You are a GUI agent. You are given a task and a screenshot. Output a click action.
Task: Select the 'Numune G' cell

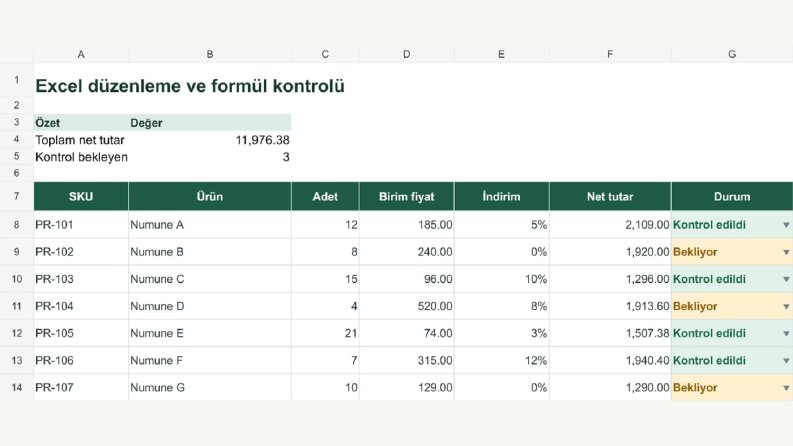pos(210,388)
